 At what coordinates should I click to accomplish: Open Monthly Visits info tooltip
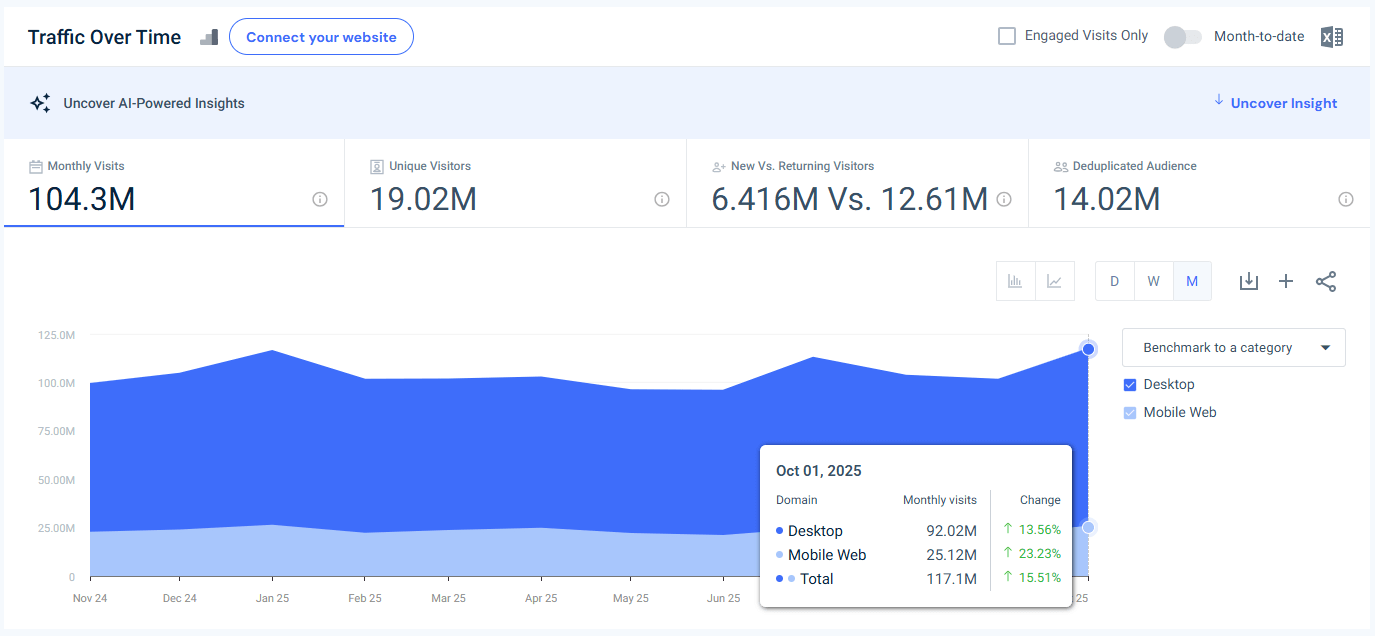click(319, 200)
